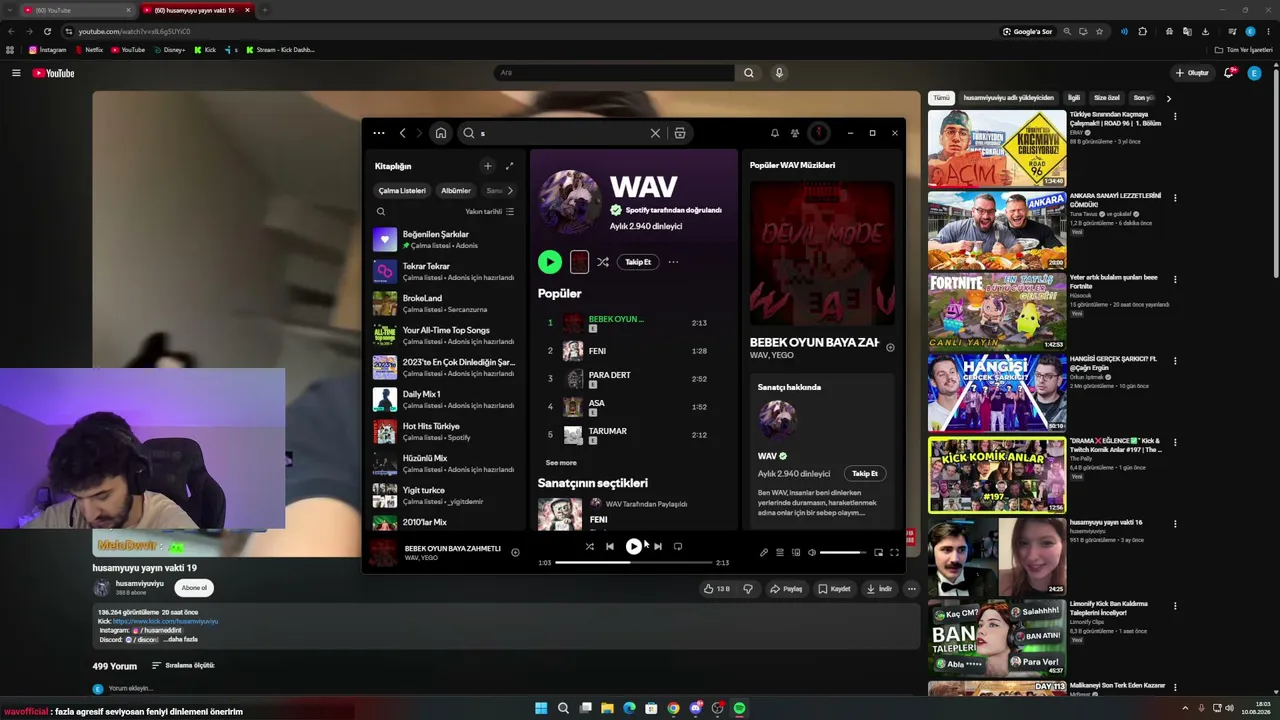Open the Browse icon beside Spotify search

(680, 133)
